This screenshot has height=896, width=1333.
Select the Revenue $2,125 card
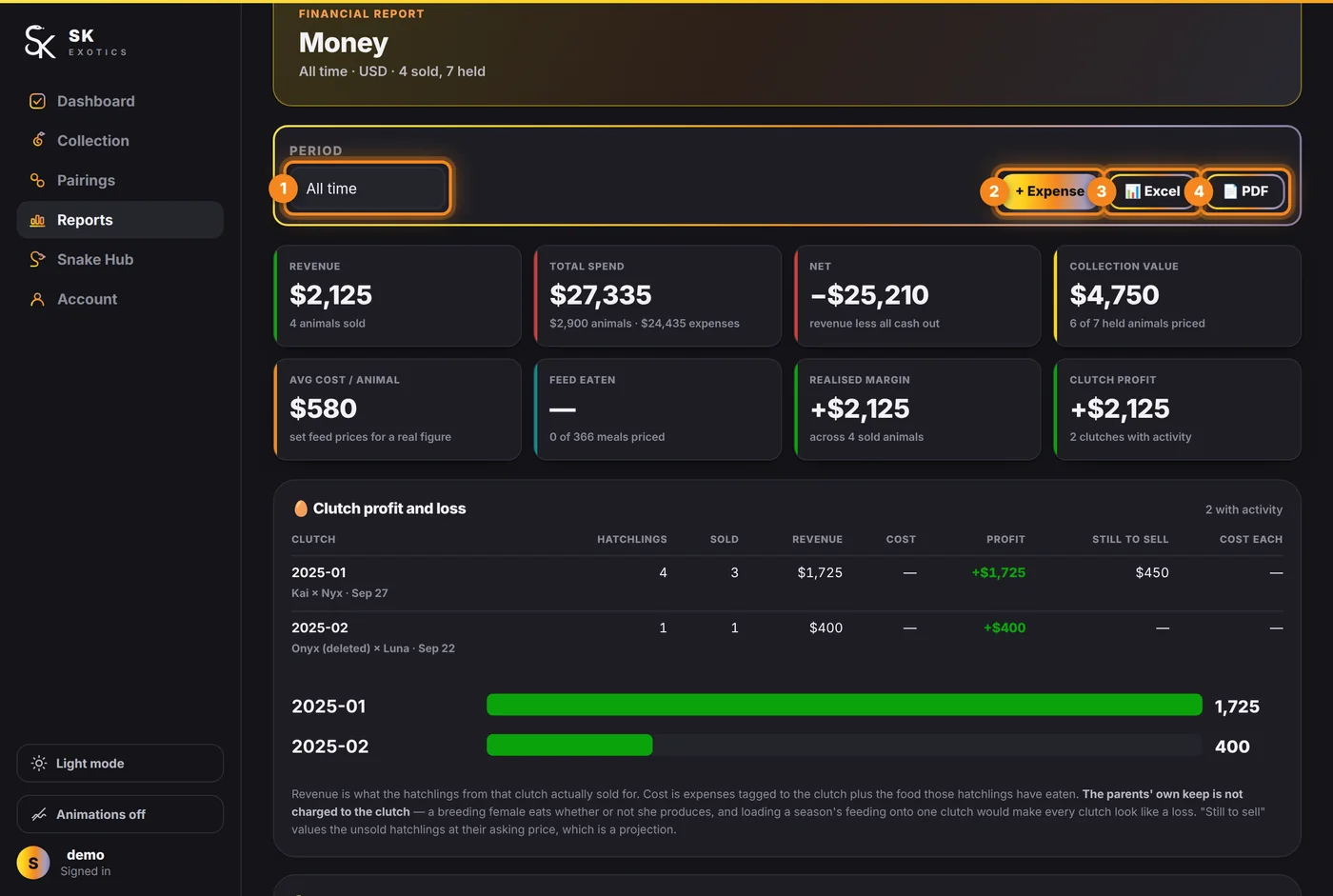pyautogui.click(x=397, y=296)
